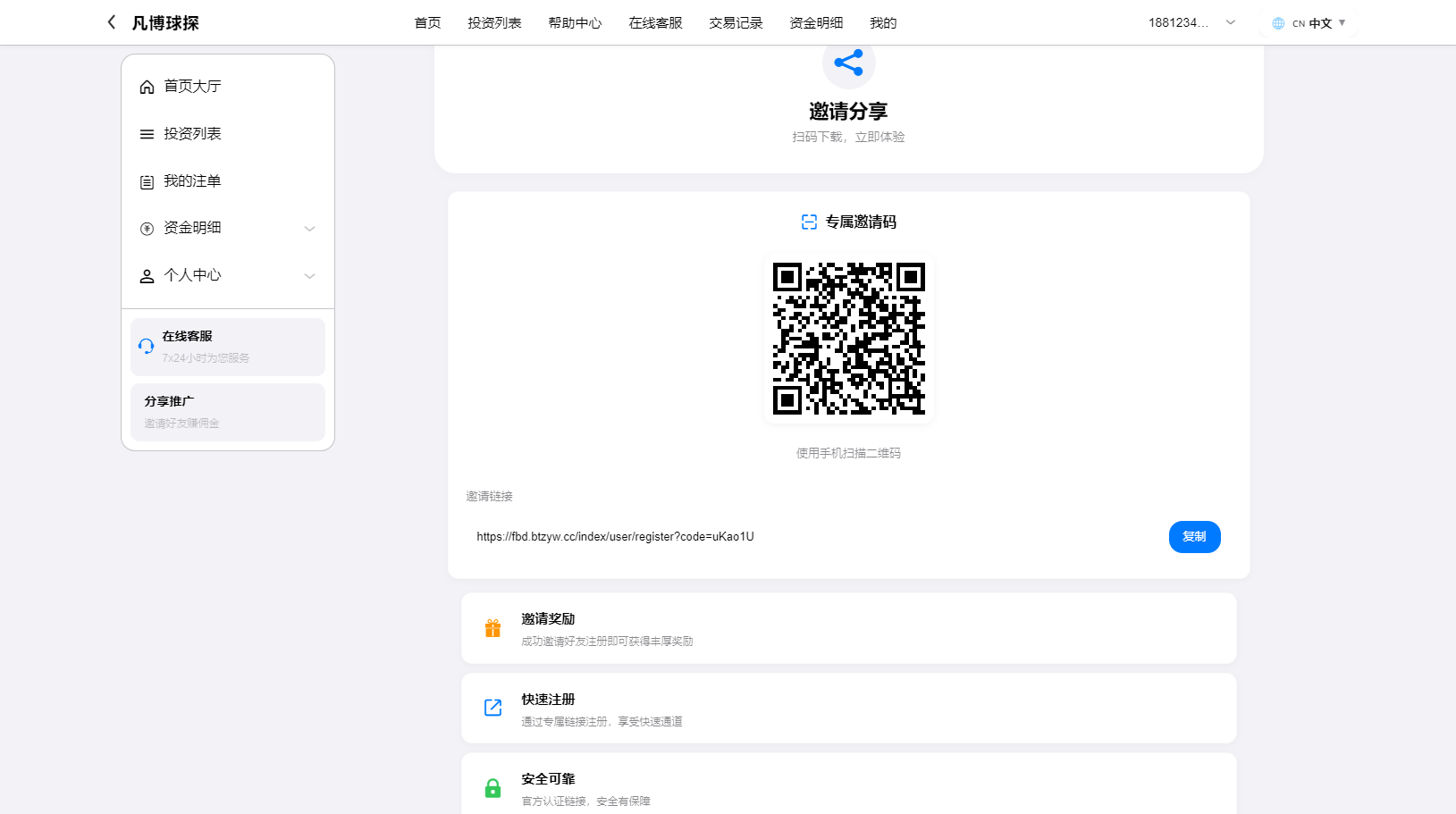Click the orange gift icon for 邀请奖励

[x=492, y=628]
